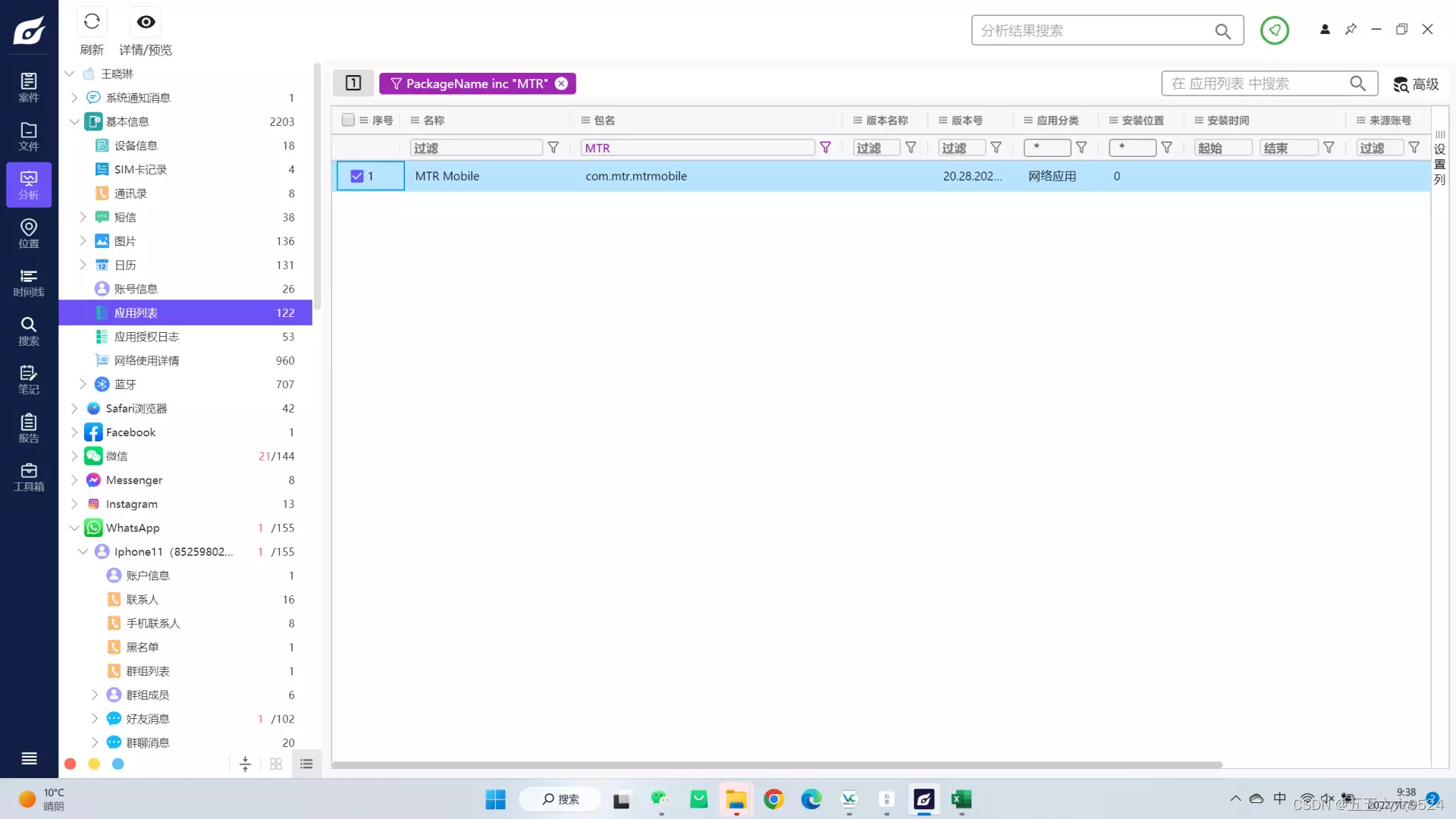Click the 分析结果搜索 search field
The image size is (1456, 819).
tap(1092, 30)
